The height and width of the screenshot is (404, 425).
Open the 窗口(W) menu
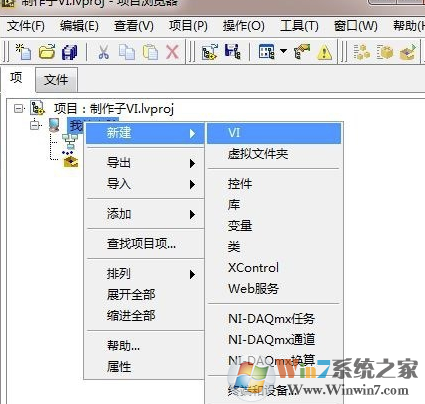(x=356, y=26)
